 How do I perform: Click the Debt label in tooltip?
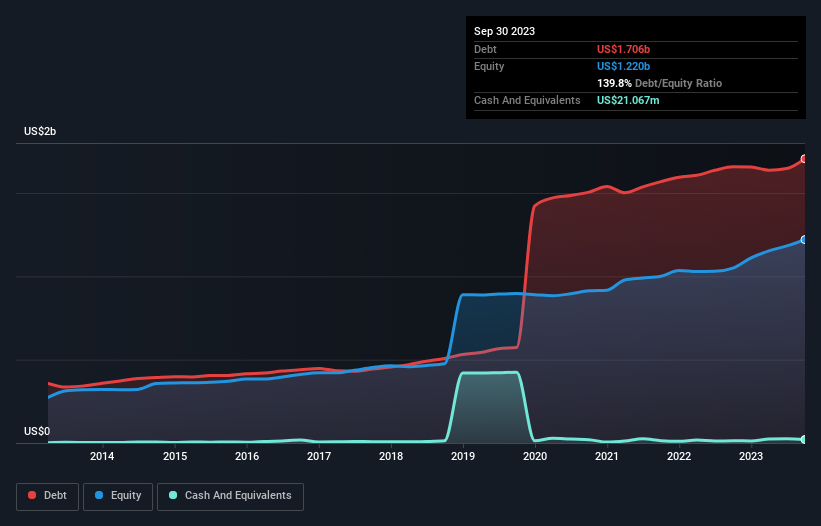point(485,49)
